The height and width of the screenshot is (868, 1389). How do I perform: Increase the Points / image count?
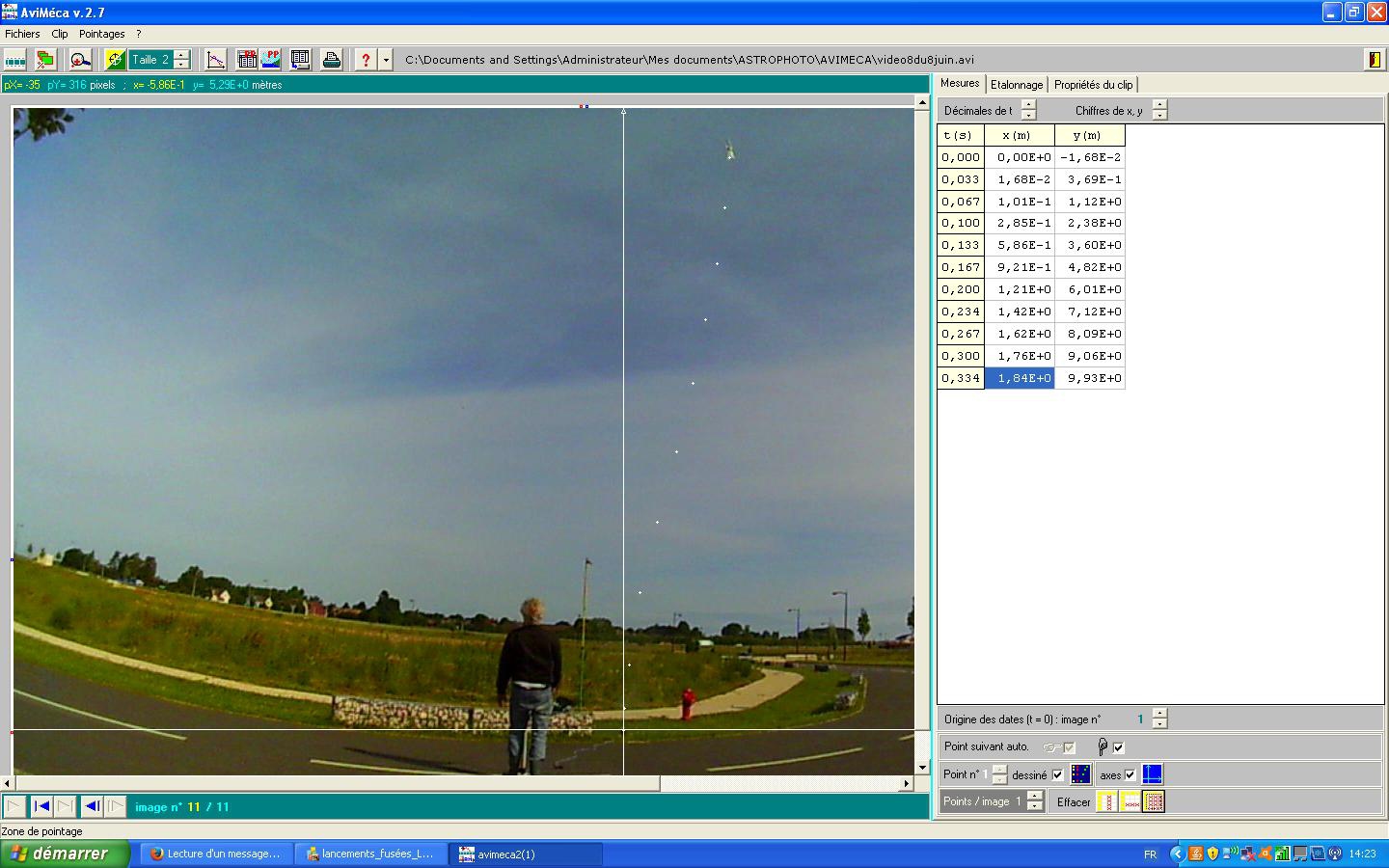(x=1035, y=797)
